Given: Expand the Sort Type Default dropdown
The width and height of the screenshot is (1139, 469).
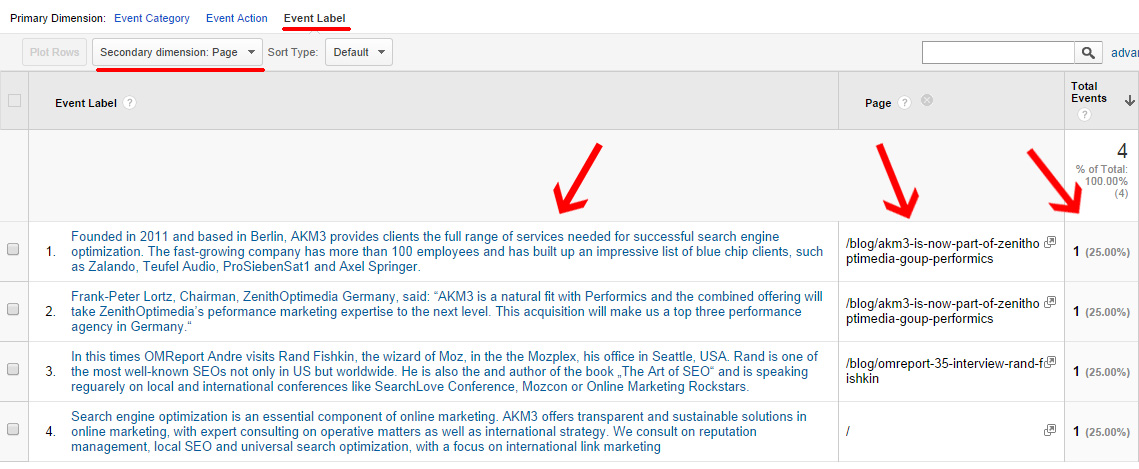Looking at the screenshot, I should click(x=358, y=53).
